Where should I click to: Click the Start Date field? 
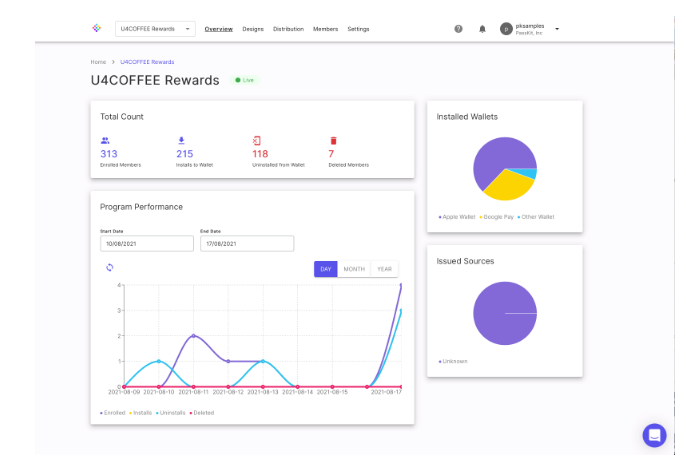[147, 244]
